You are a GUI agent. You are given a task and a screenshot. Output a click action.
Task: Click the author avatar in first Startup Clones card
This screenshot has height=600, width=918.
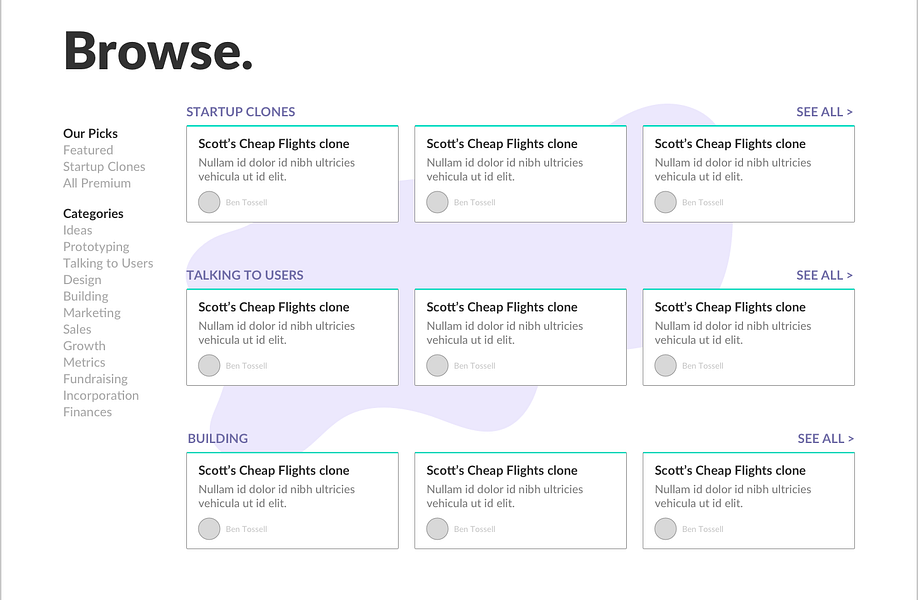point(209,202)
